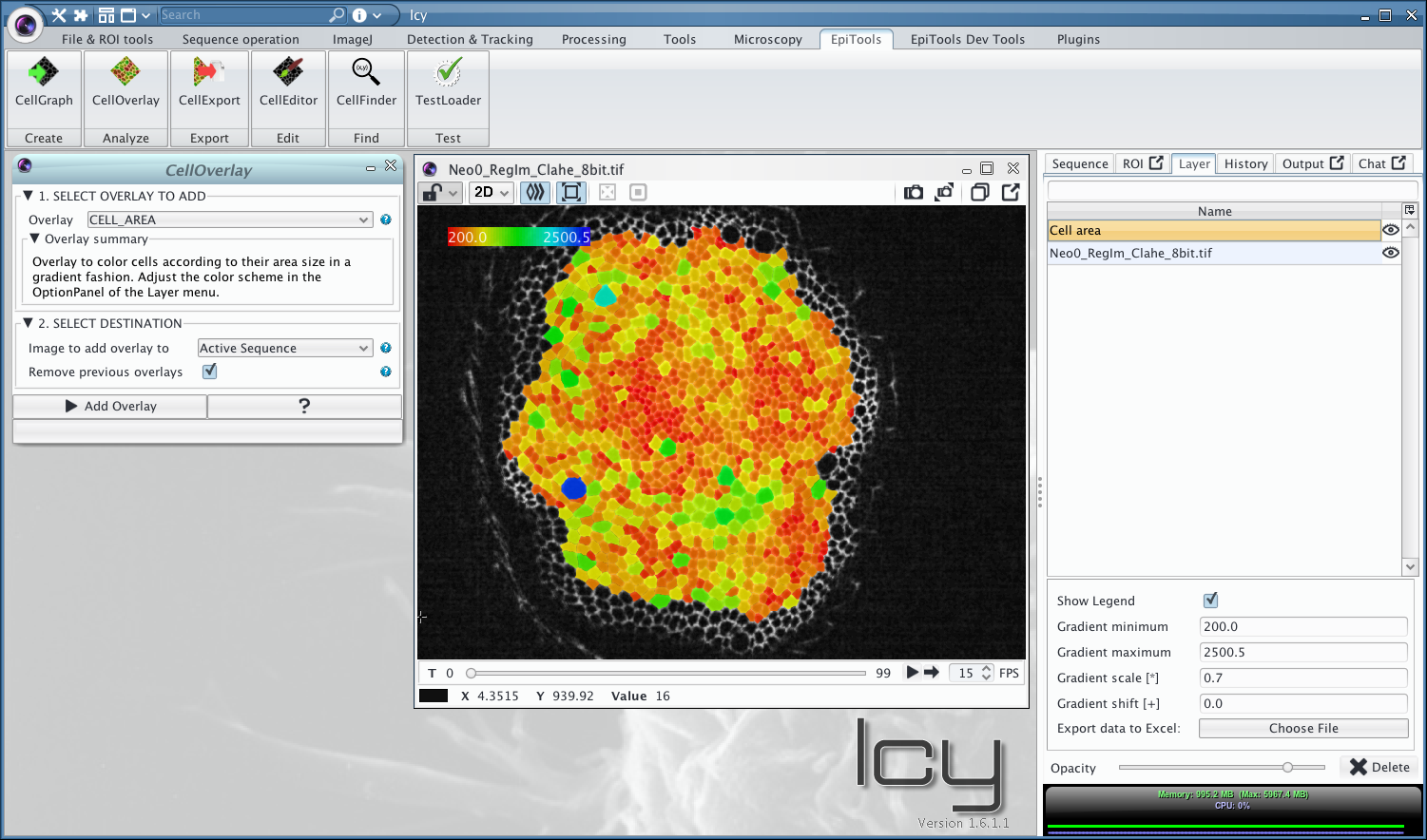Launch the CellFinder tool
Viewport: 1427px width, 840px height.
366,84
